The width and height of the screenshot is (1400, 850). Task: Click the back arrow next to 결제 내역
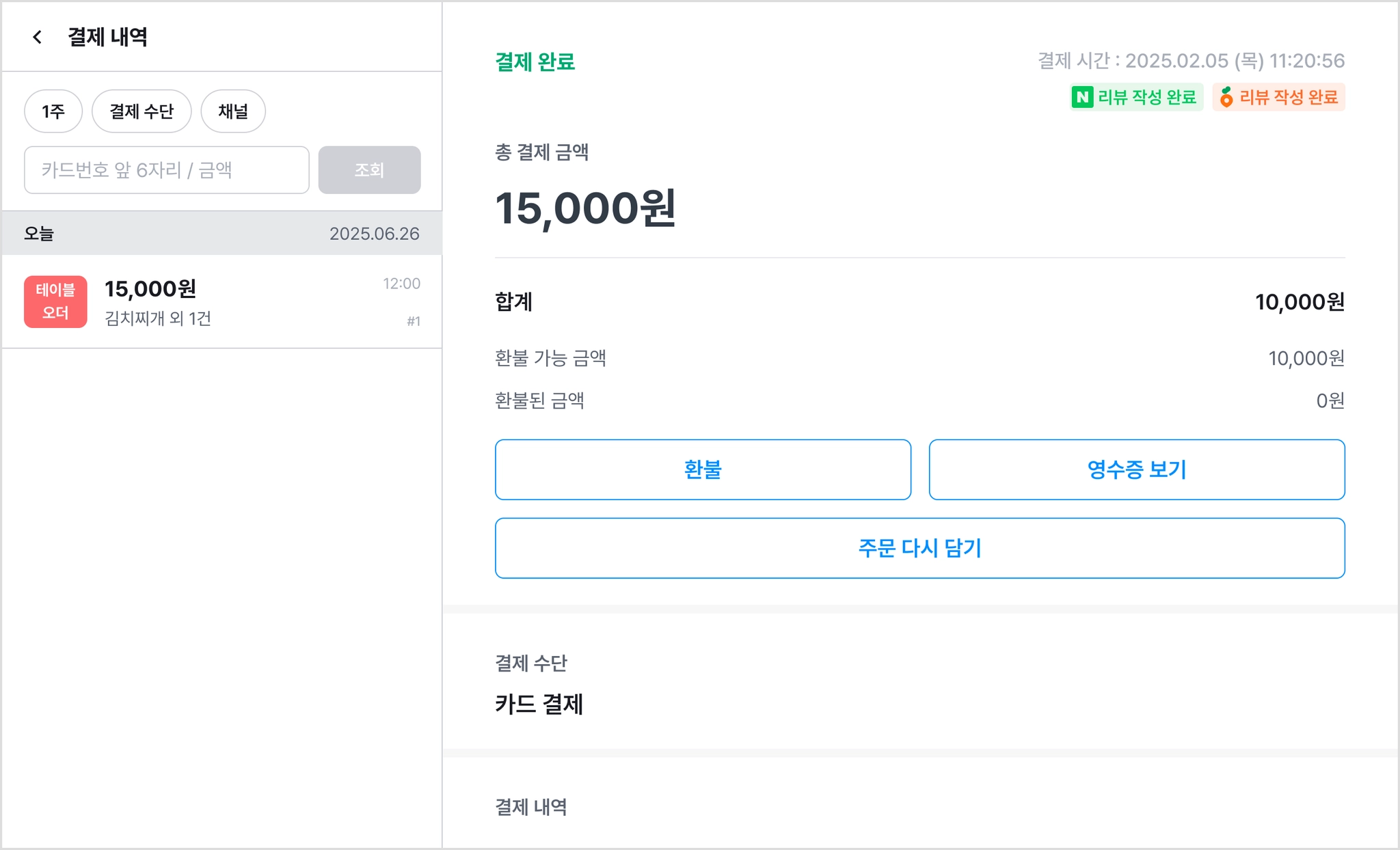coord(38,37)
